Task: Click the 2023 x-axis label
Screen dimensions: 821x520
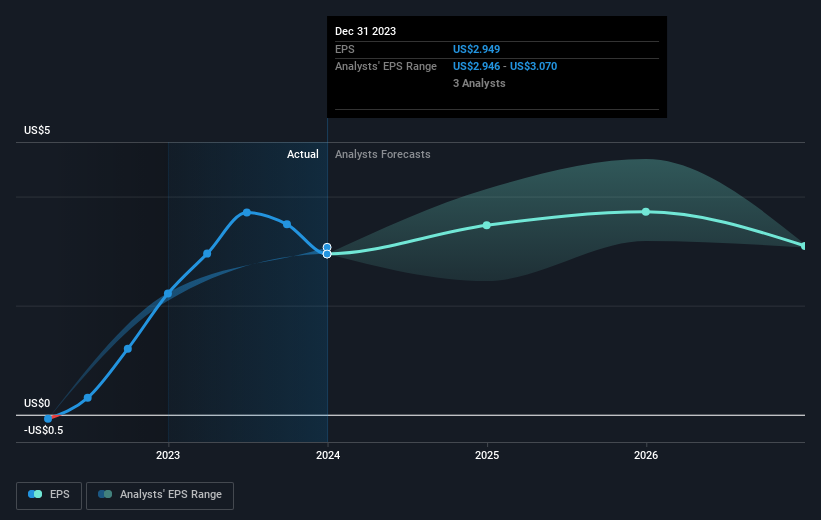Action: click(168, 455)
